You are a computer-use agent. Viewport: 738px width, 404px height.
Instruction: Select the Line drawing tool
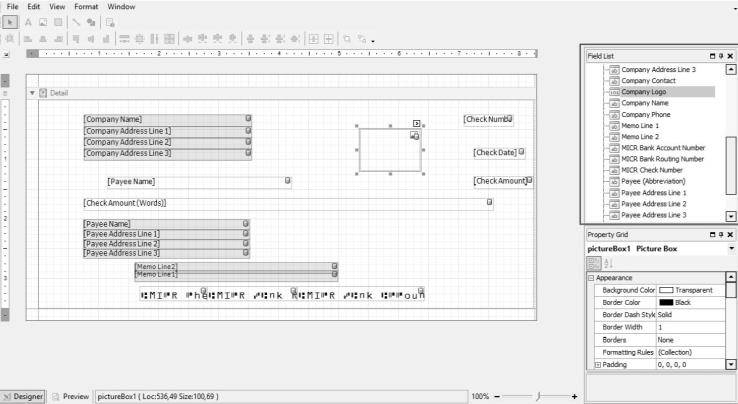pos(78,21)
